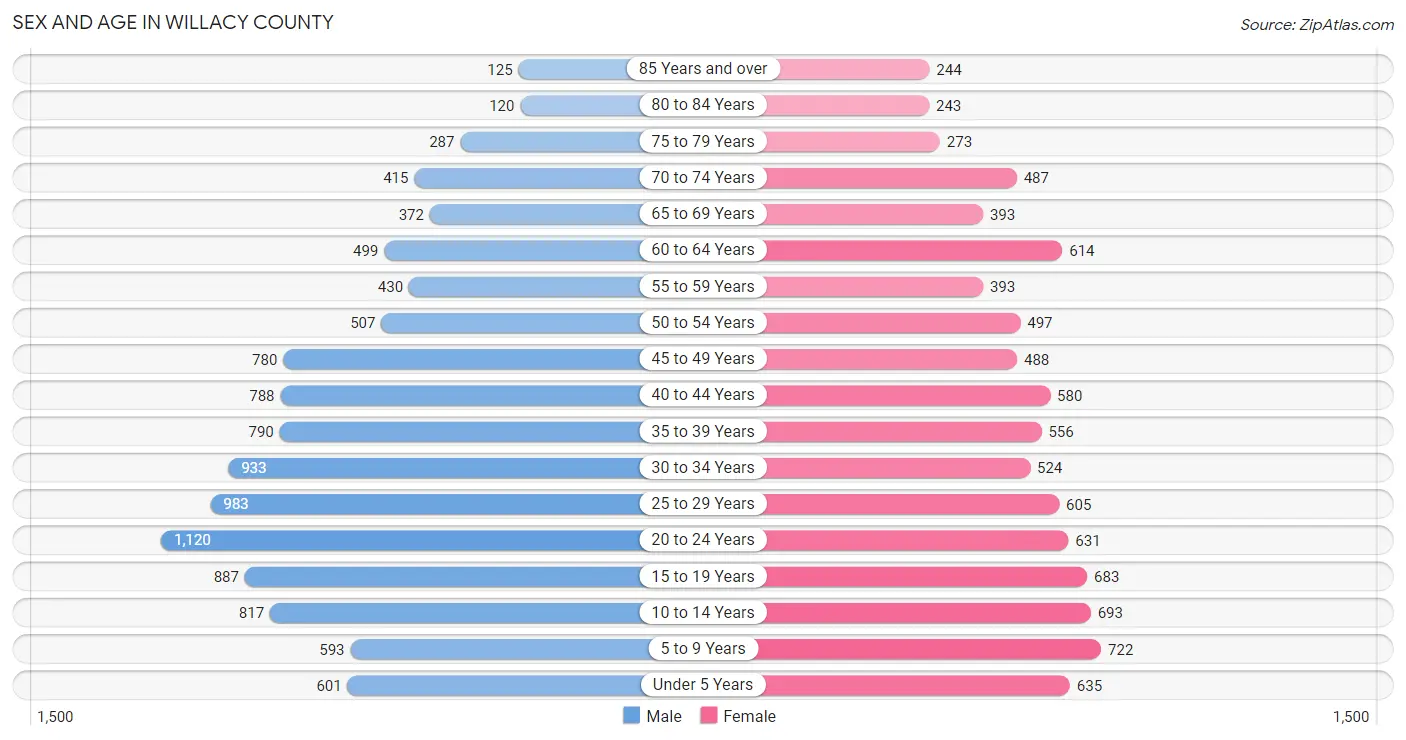1406x740 pixels.
Task: Click the male bar for 10 to 14 Years
Action: [455, 613]
